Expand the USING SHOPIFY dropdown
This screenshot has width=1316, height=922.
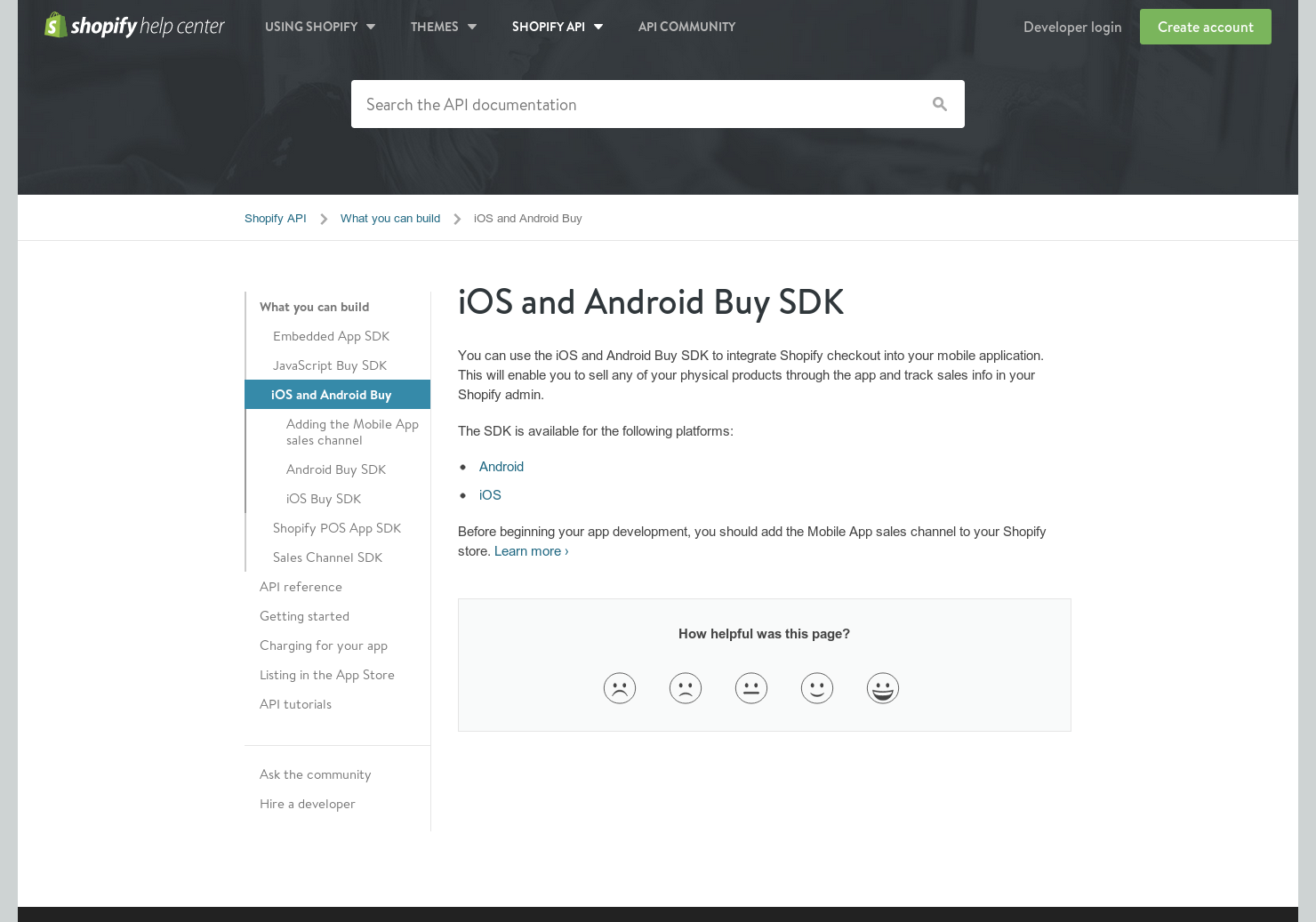tap(320, 27)
